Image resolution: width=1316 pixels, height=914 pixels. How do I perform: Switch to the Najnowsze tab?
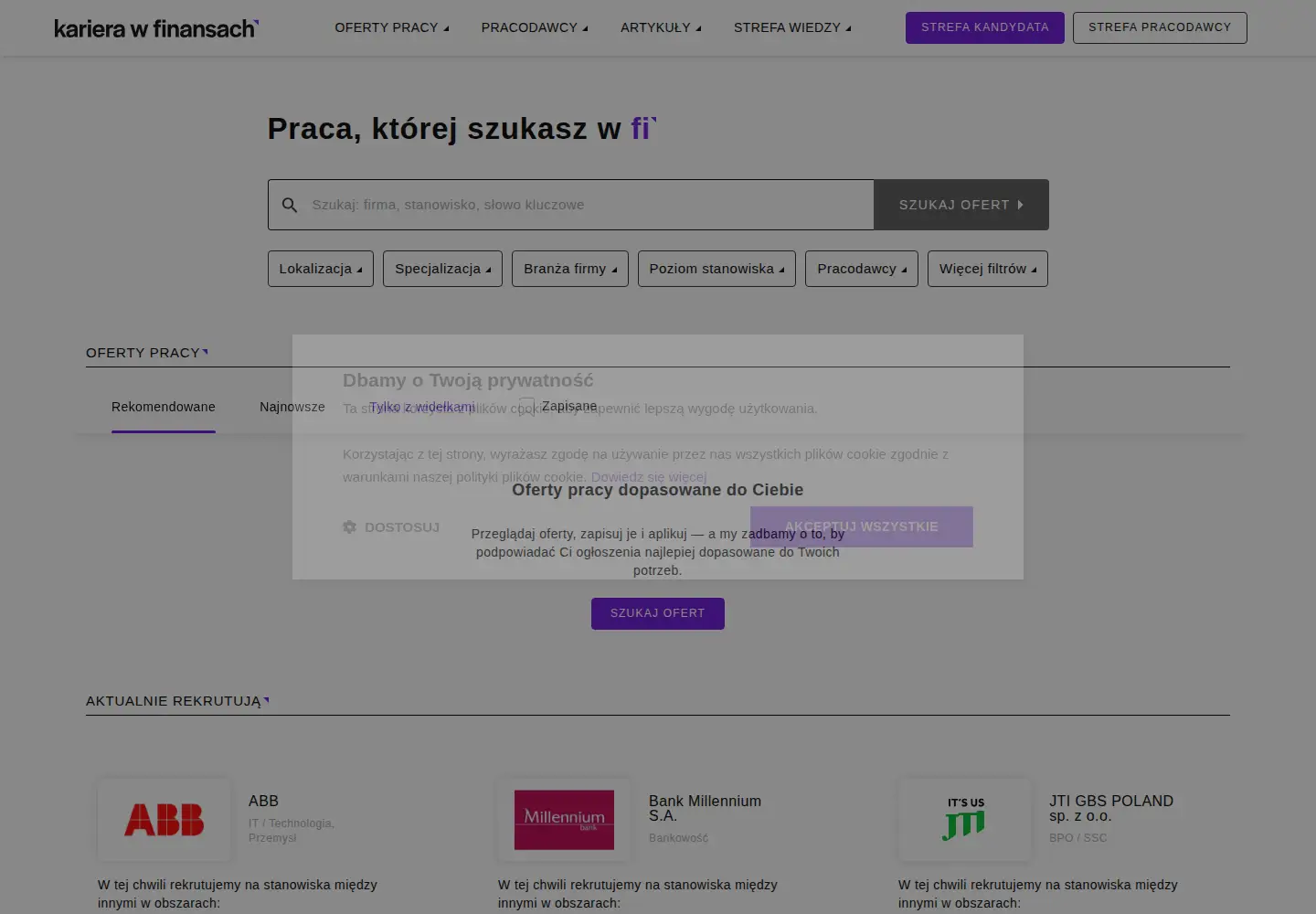tap(292, 407)
